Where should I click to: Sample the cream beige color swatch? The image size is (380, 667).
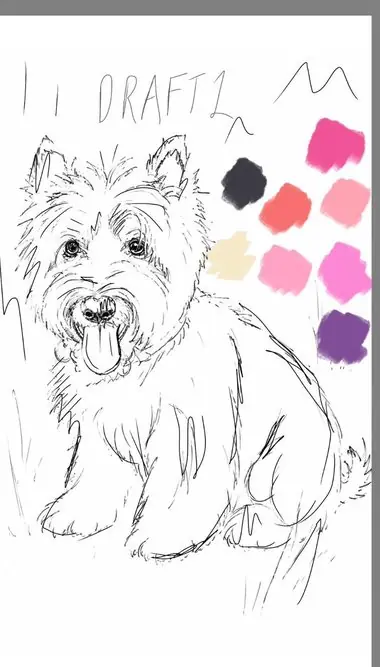(x=231, y=257)
